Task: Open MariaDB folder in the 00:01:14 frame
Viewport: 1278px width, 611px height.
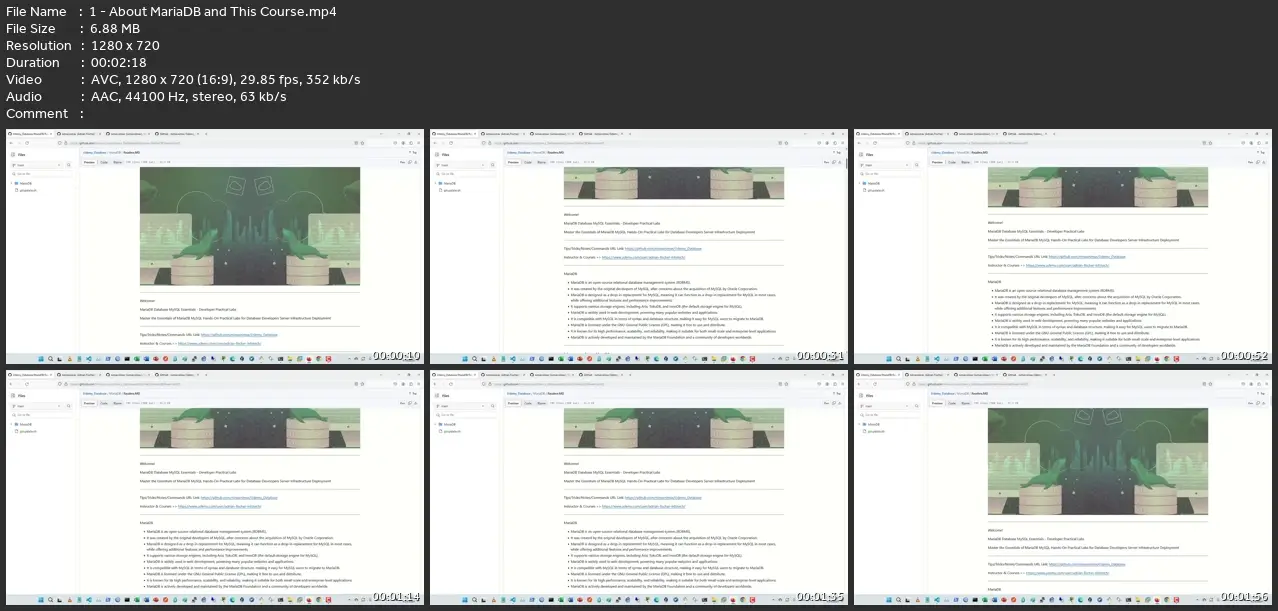Action: (x=25, y=424)
